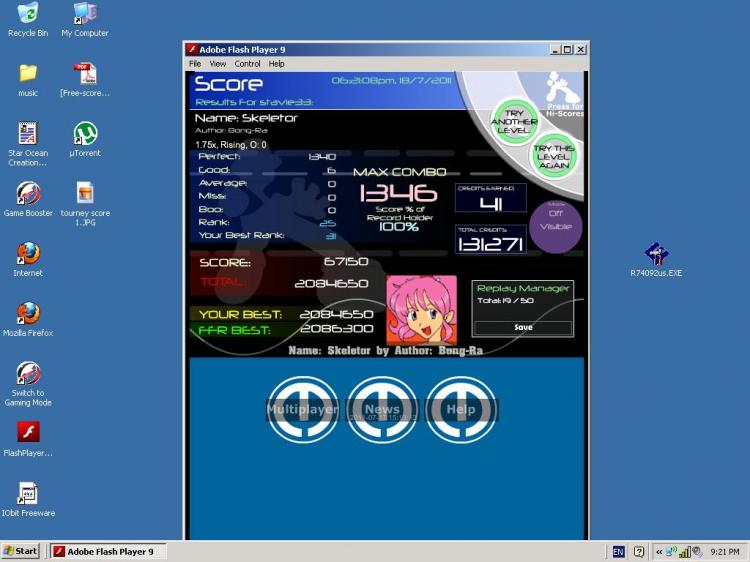Open the Help menu in Flash Player
Viewport: 750px width, 562px height.
pyautogui.click(x=276, y=64)
